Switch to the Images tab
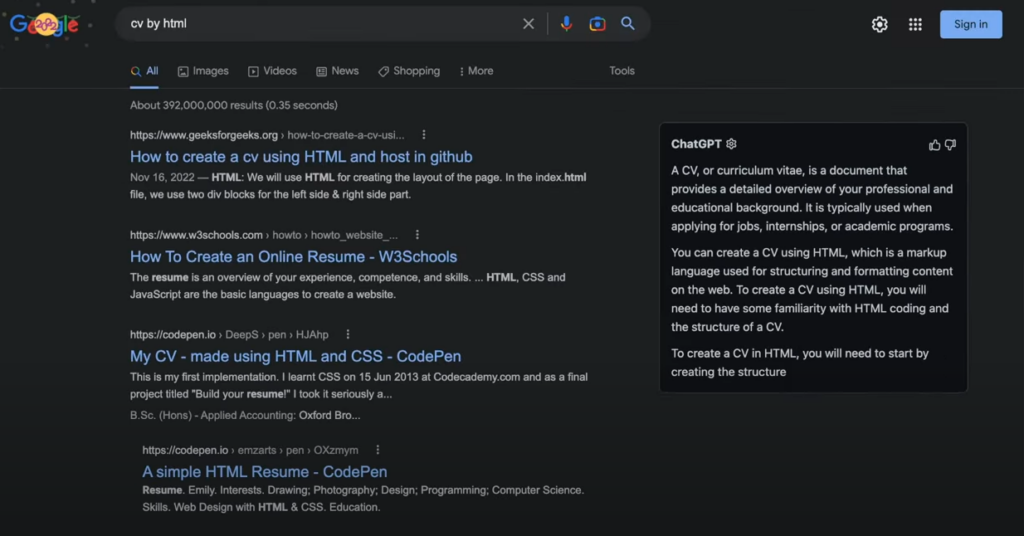1024x536 pixels. [x=203, y=71]
